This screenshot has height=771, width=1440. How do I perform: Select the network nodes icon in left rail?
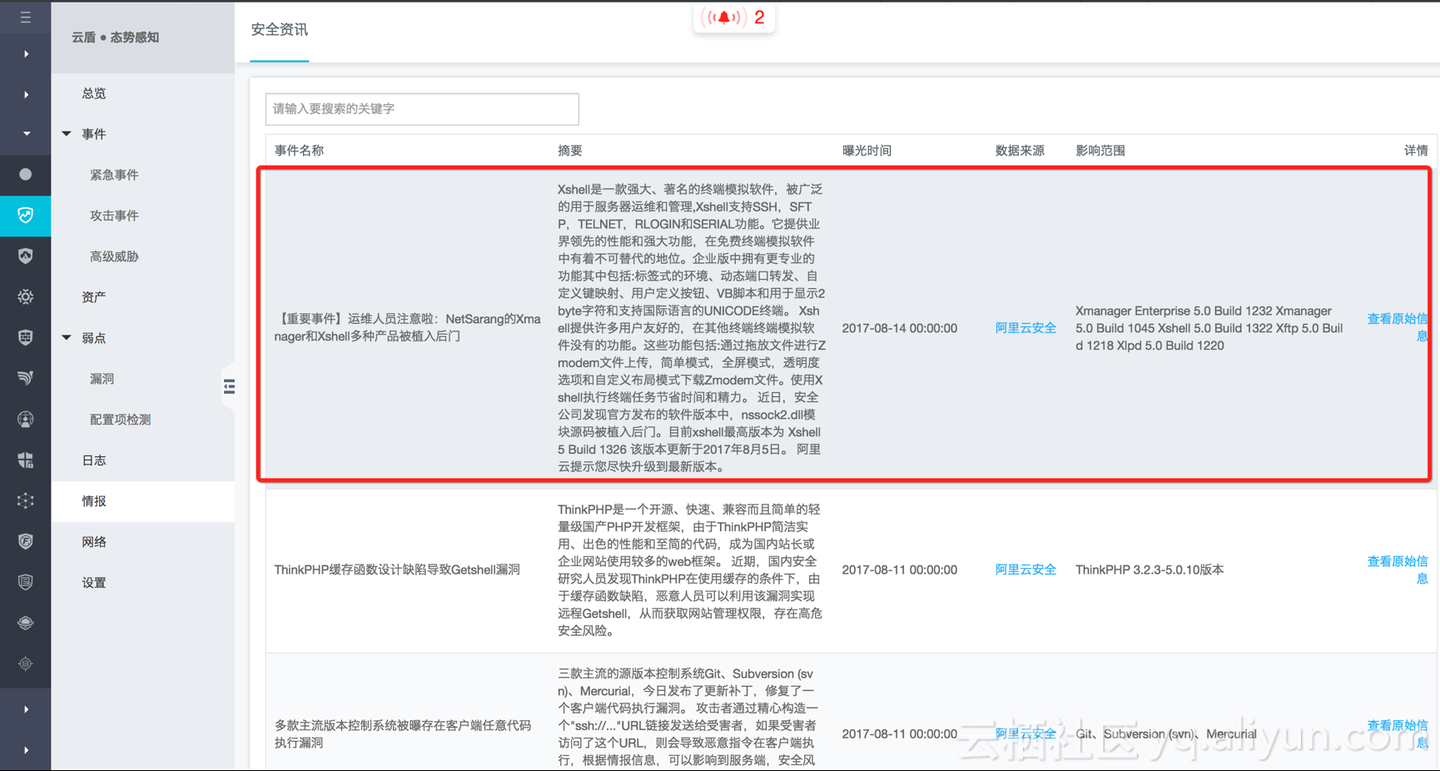point(26,500)
